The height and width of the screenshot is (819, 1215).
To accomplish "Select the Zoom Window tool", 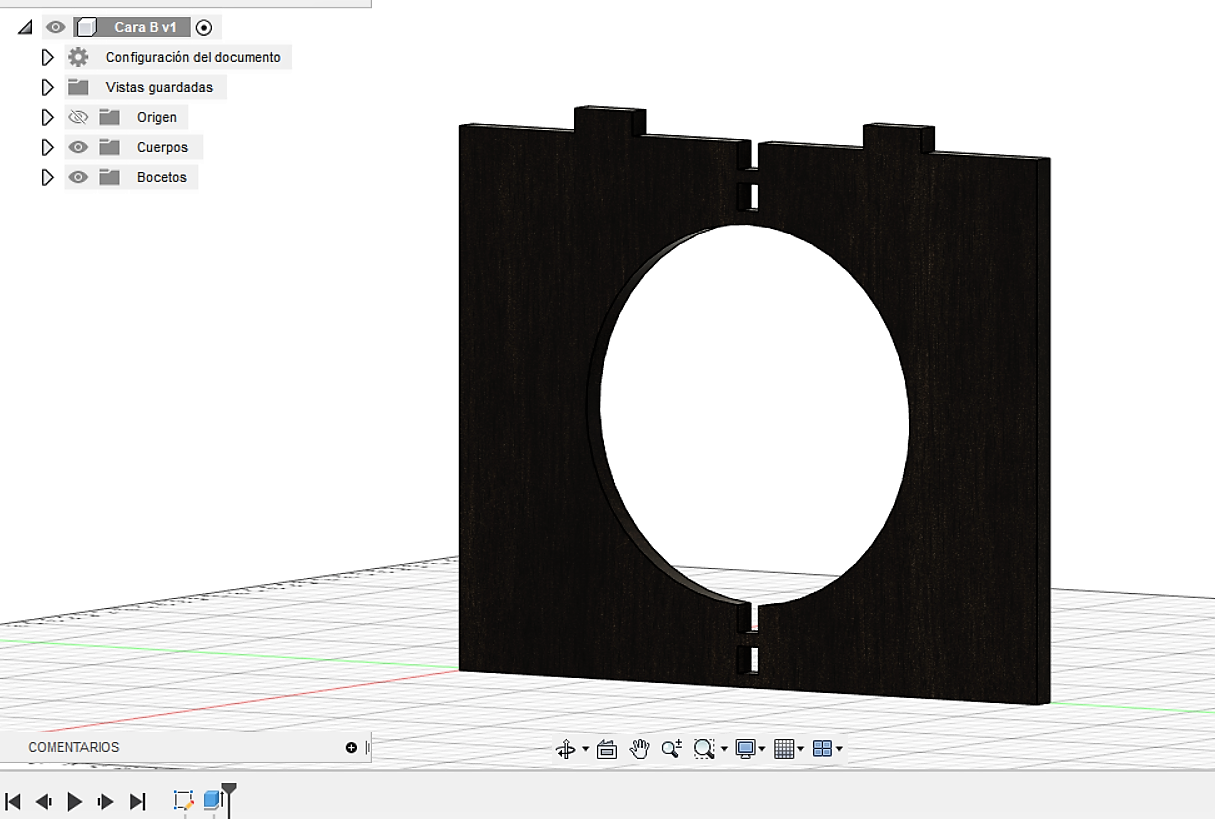I will (x=704, y=748).
